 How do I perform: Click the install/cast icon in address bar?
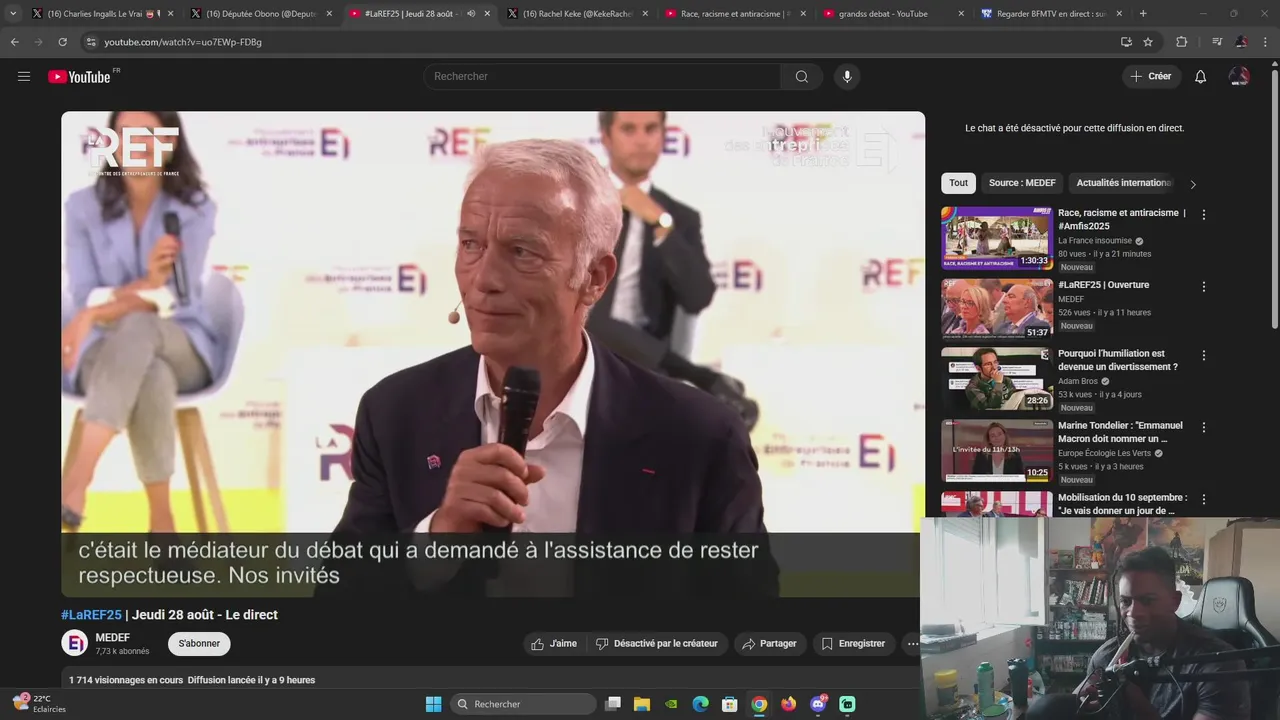(1126, 42)
